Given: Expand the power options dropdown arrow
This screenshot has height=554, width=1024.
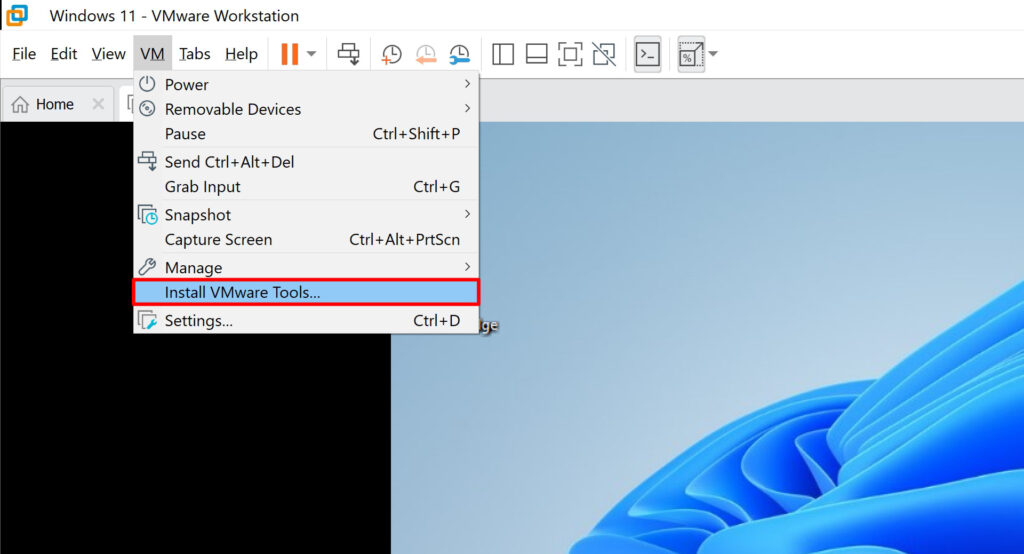Looking at the screenshot, I should coord(312,54).
